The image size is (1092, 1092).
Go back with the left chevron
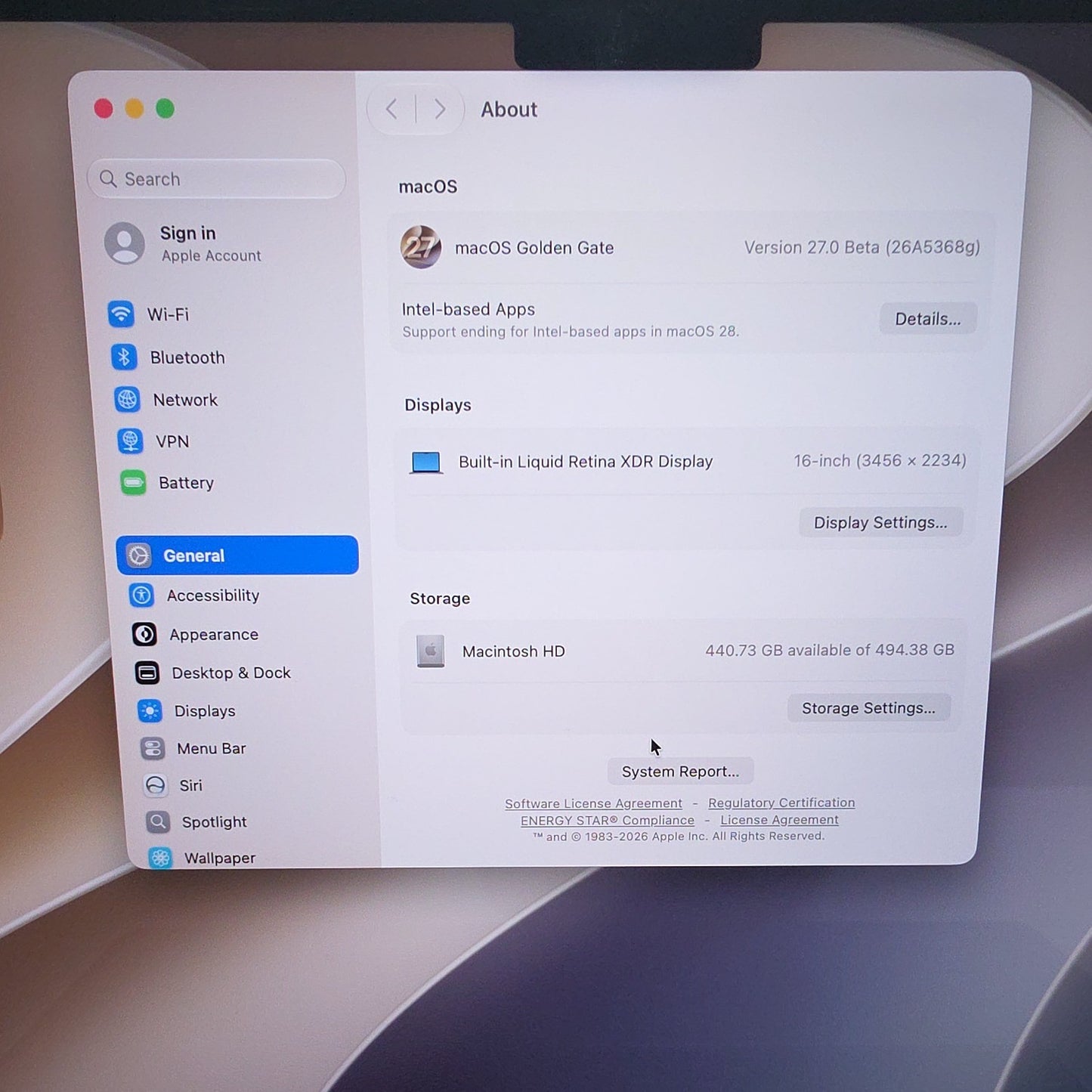[391, 110]
